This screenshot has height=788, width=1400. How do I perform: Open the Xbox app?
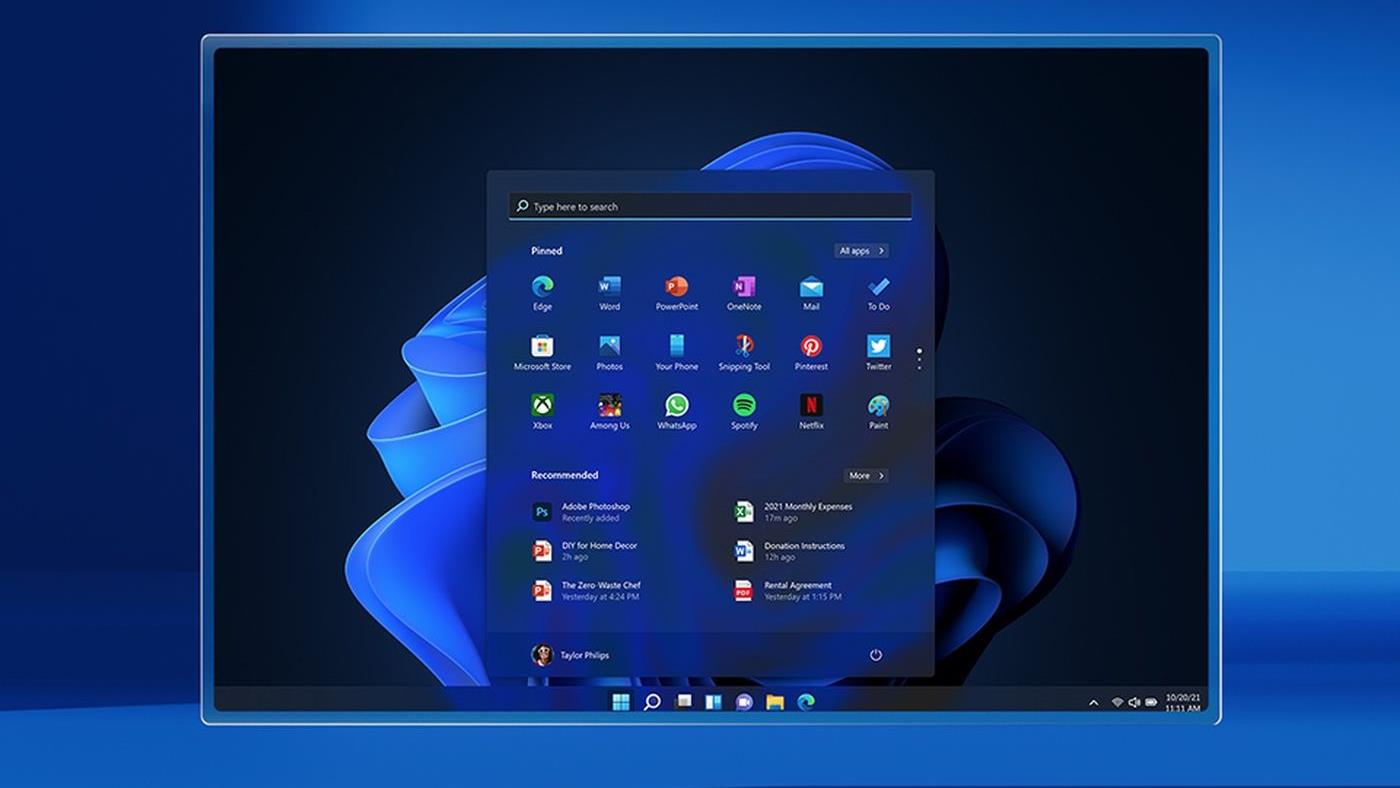point(542,406)
